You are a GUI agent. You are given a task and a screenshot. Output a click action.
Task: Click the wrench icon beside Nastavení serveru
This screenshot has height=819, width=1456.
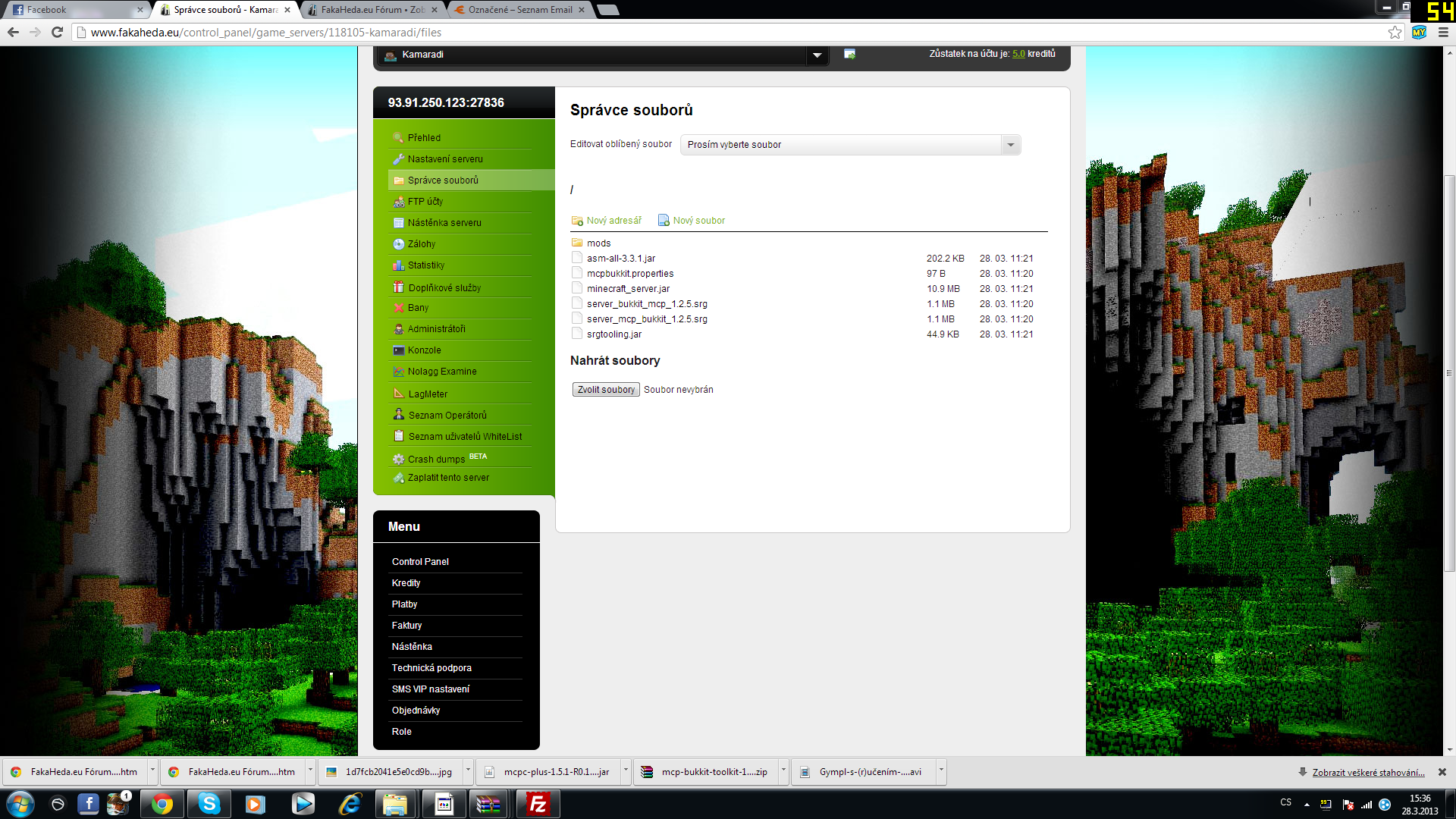(398, 158)
